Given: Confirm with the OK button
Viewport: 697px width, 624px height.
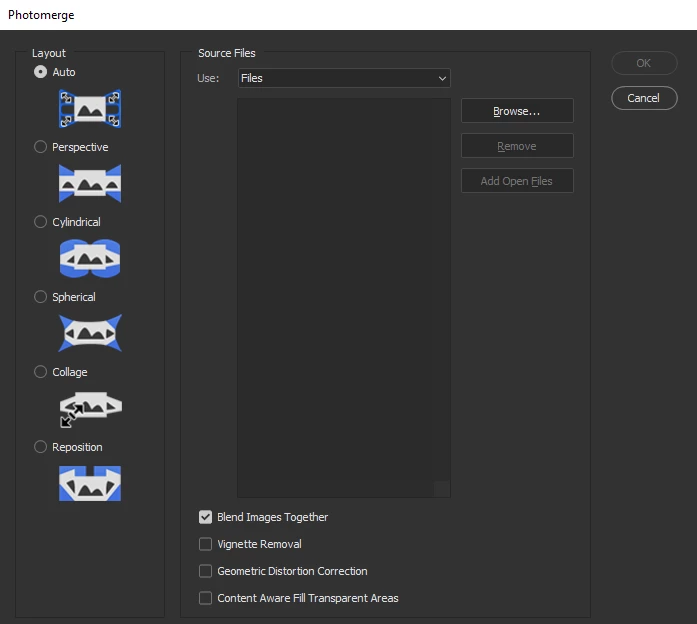Looking at the screenshot, I should click(x=644, y=63).
